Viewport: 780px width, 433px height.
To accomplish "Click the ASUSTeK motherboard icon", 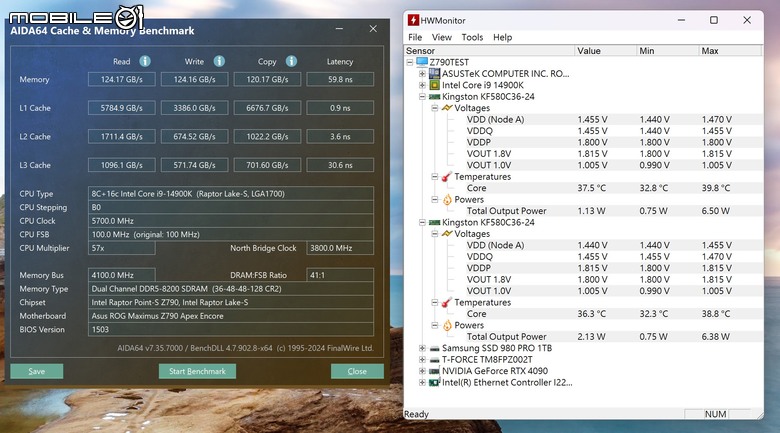I will tap(434, 74).
